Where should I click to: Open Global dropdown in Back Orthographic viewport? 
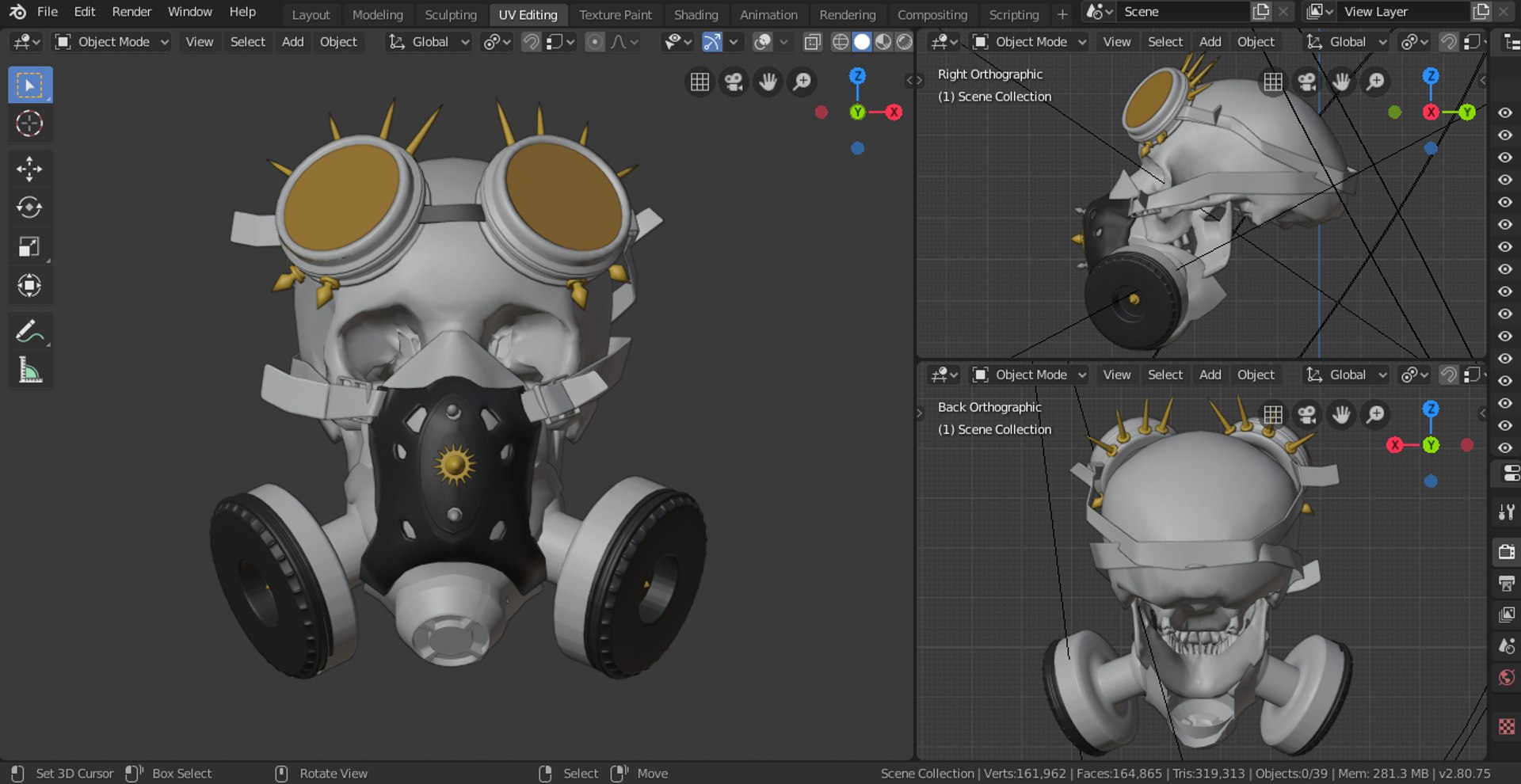click(x=1346, y=375)
